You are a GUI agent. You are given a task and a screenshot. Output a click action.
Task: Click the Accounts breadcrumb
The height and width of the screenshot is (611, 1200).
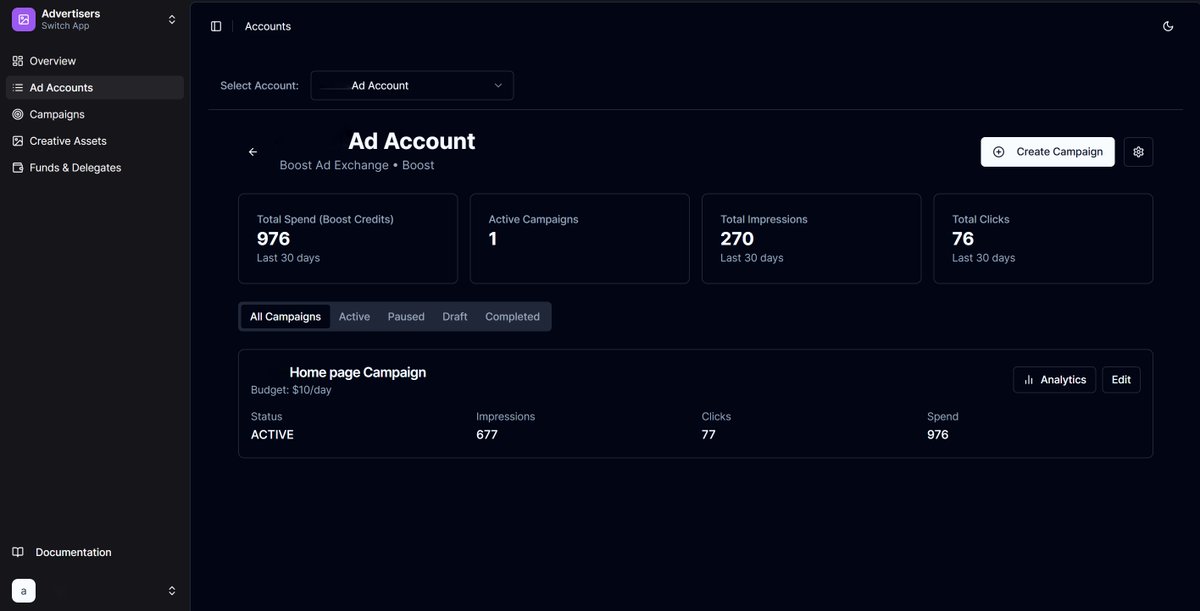pos(268,26)
